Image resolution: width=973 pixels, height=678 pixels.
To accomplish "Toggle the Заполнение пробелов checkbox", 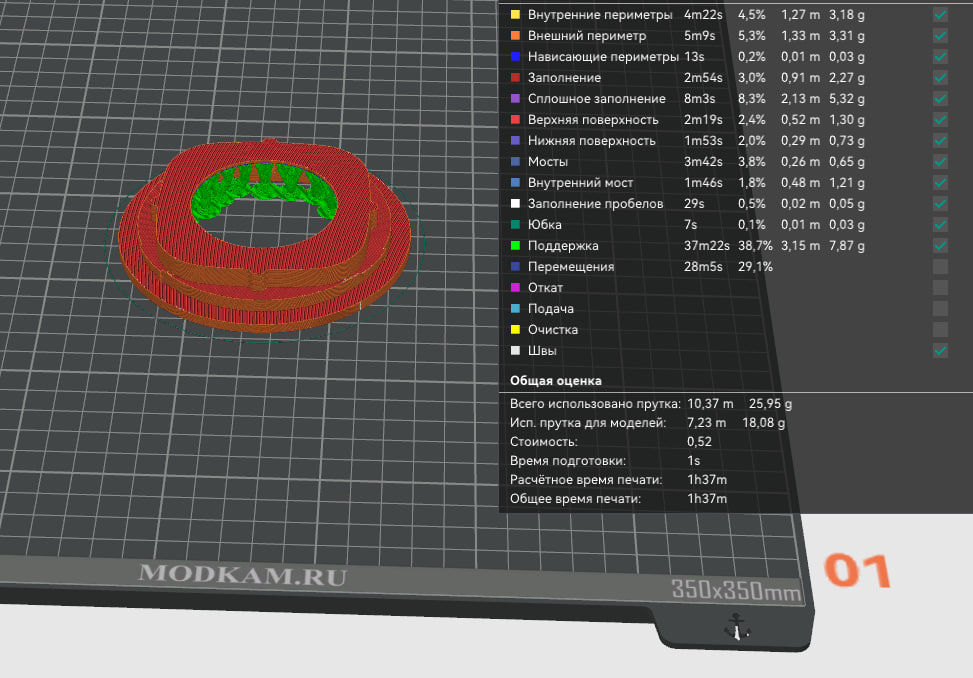I will click(940, 203).
